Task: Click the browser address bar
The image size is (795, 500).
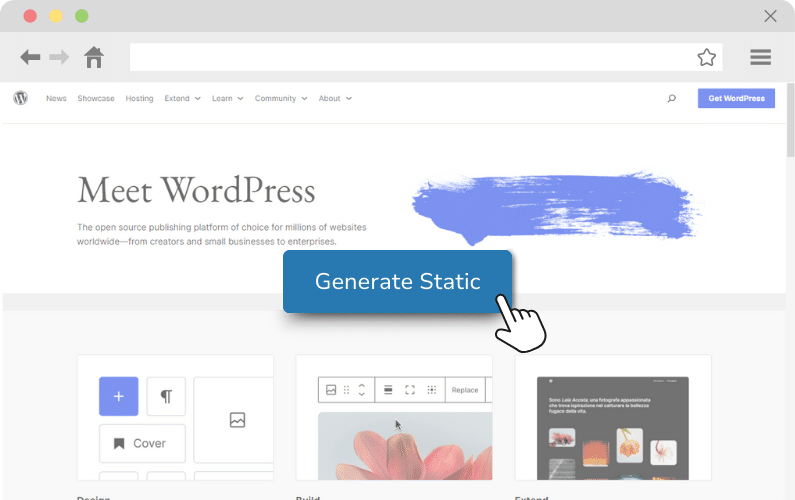Action: (426, 57)
